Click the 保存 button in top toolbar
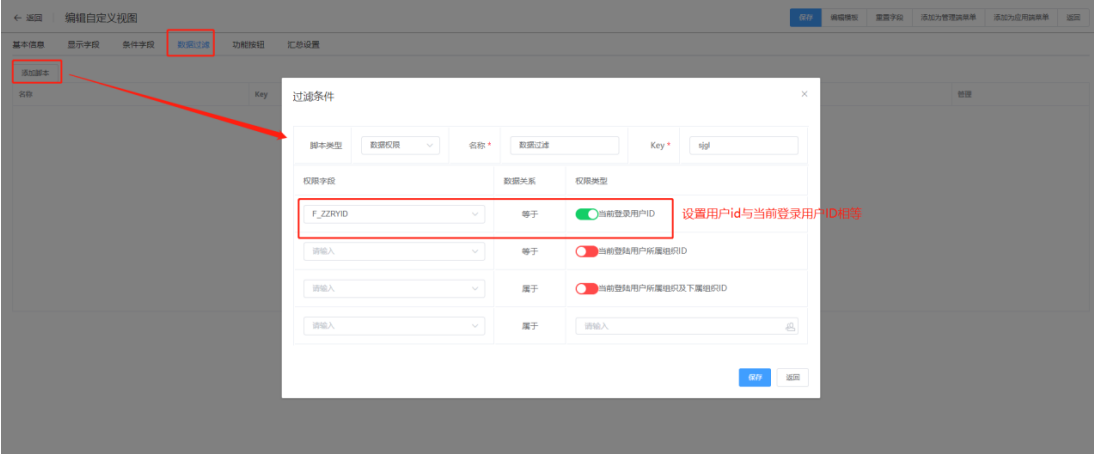 pyautogui.click(x=805, y=18)
